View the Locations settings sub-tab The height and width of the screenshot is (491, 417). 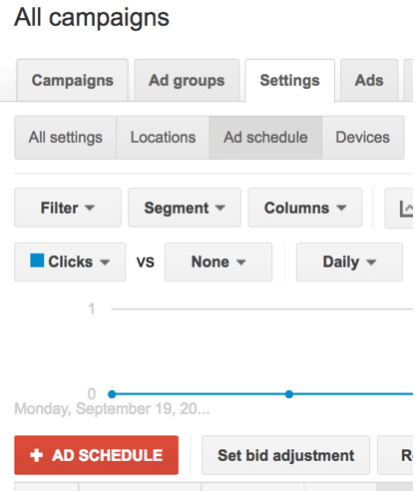[163, 138]
